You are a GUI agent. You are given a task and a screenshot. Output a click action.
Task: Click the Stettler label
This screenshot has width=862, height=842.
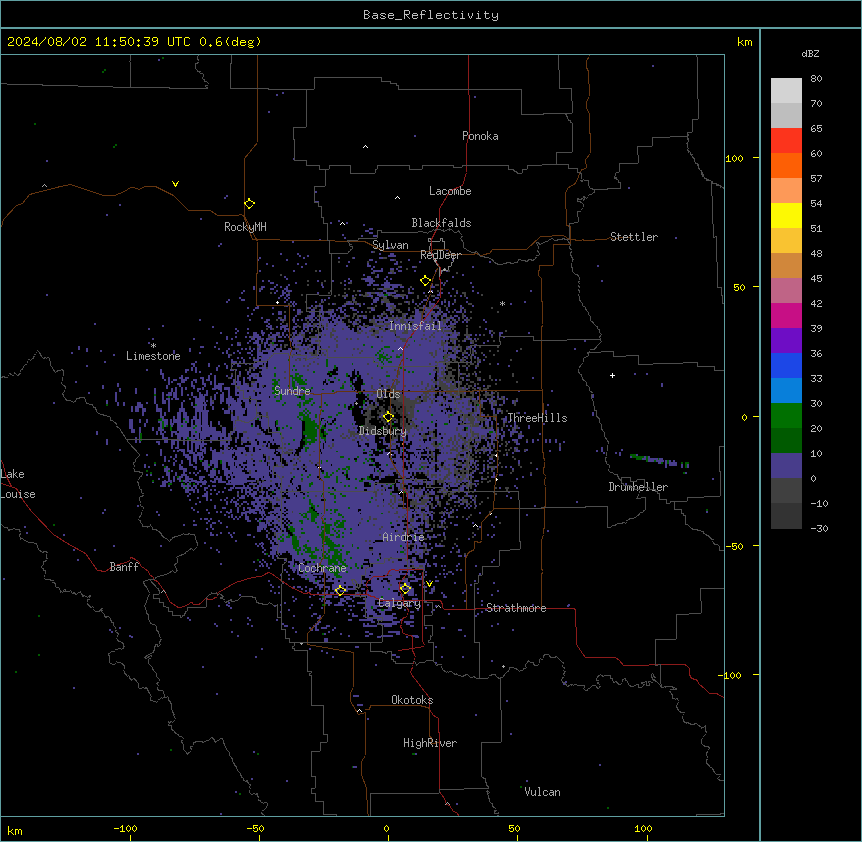pyautogui.click(x=634, y=237)
